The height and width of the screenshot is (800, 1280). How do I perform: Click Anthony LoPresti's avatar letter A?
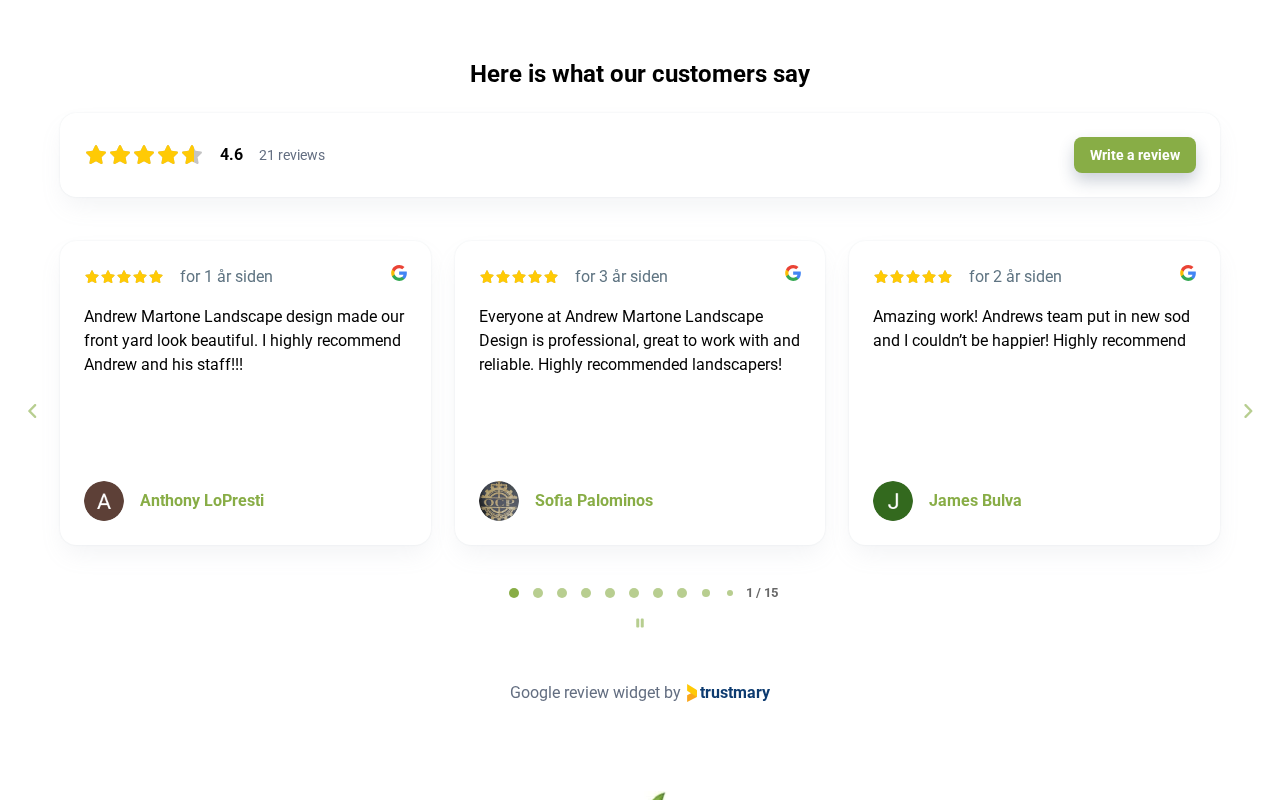104,501
